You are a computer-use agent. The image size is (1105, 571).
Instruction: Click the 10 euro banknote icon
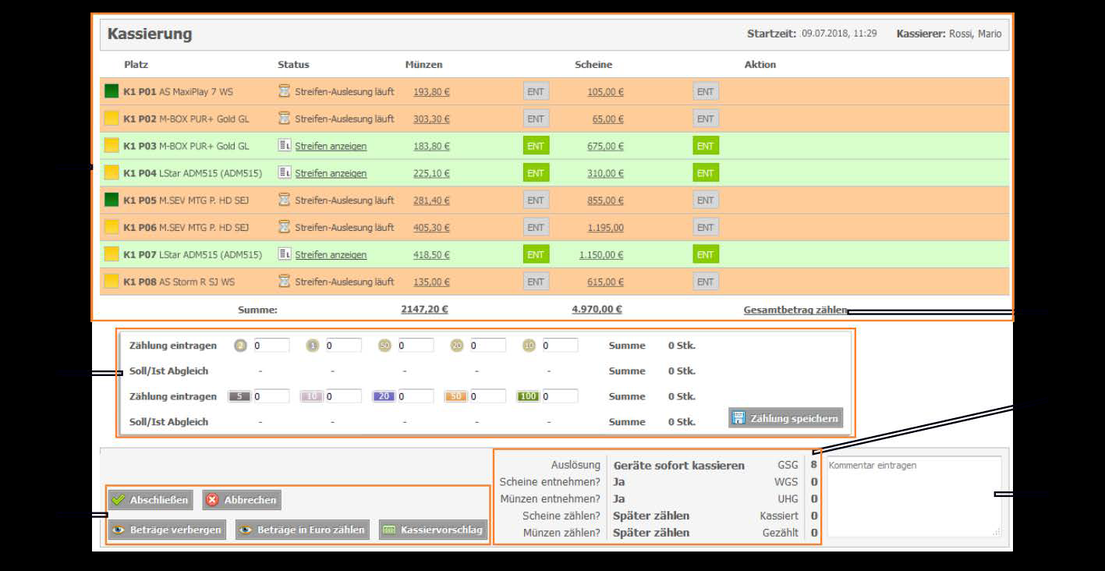coord(311,397)
